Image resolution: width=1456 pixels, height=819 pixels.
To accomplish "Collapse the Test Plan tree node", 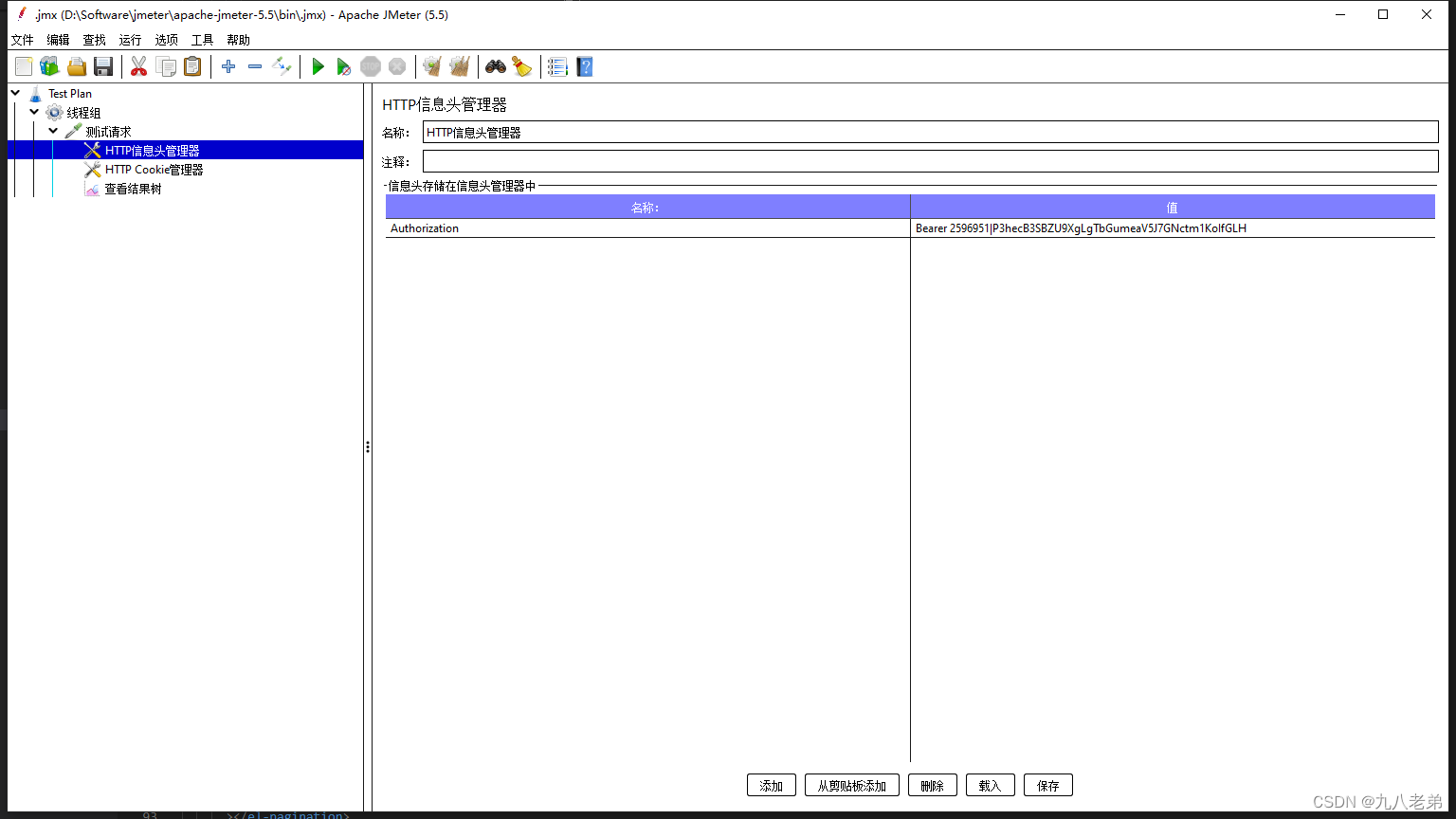I will coord(16,93).
